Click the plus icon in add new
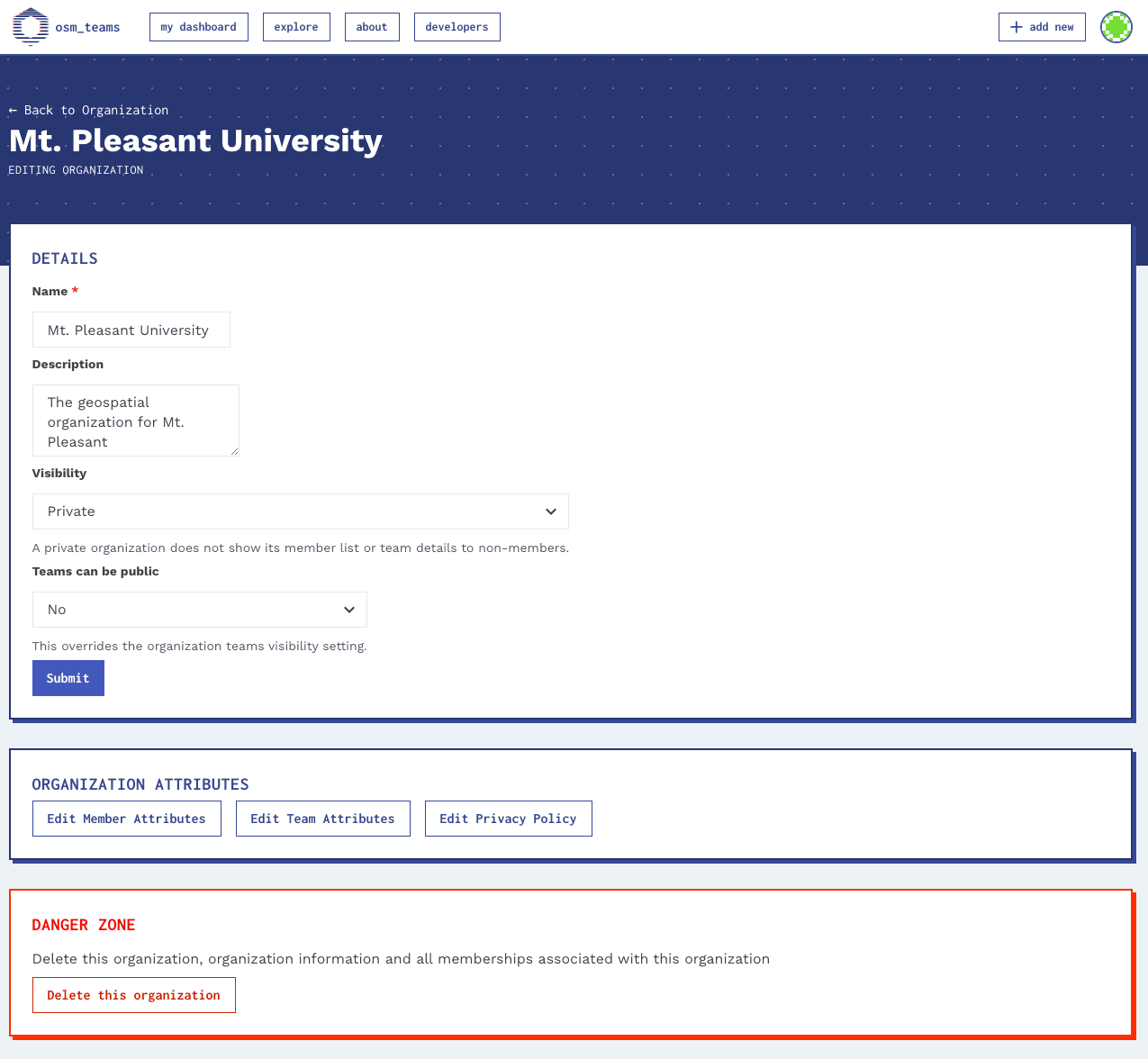This screenshot has height=1059, width=1148. pyautogui.click(x=1016, y=27)
